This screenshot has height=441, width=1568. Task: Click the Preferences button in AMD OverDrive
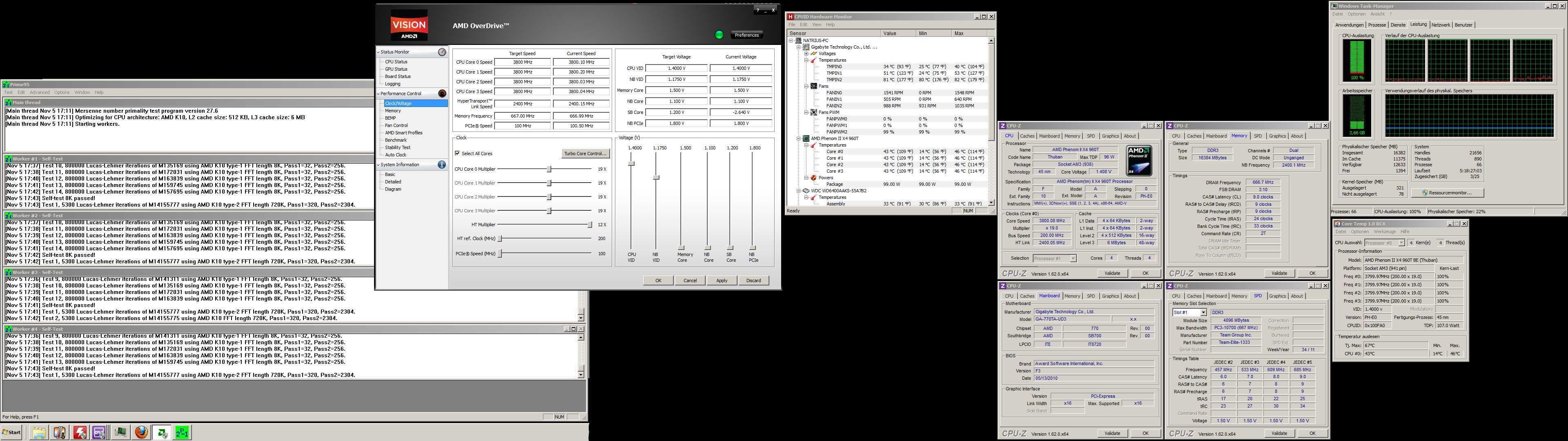746,35
